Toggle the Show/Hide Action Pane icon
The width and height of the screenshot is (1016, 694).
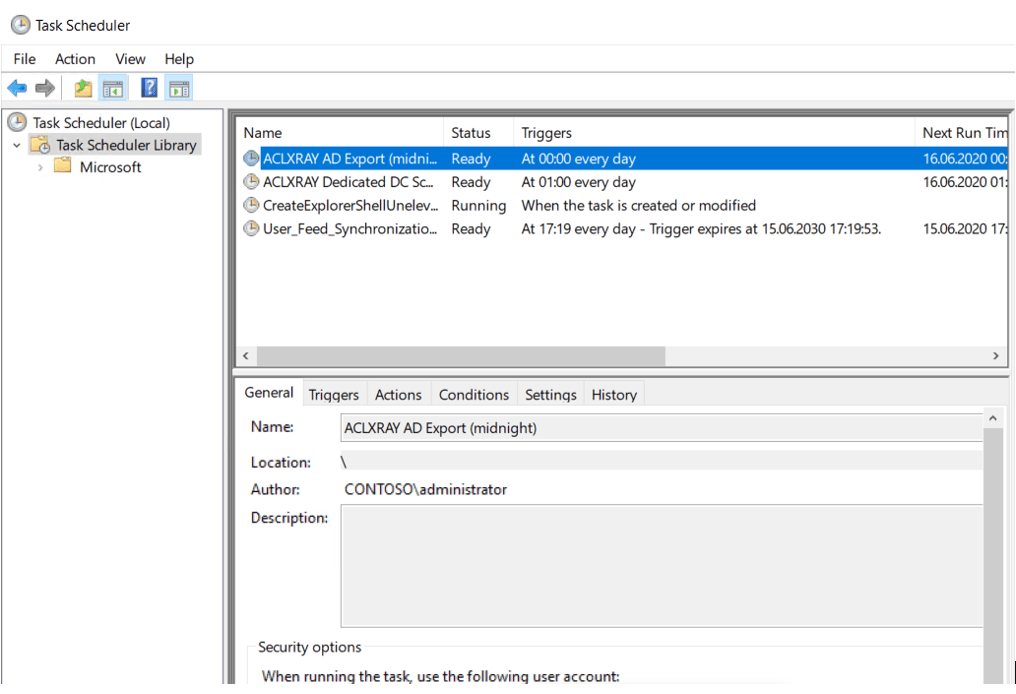point(179,89)
